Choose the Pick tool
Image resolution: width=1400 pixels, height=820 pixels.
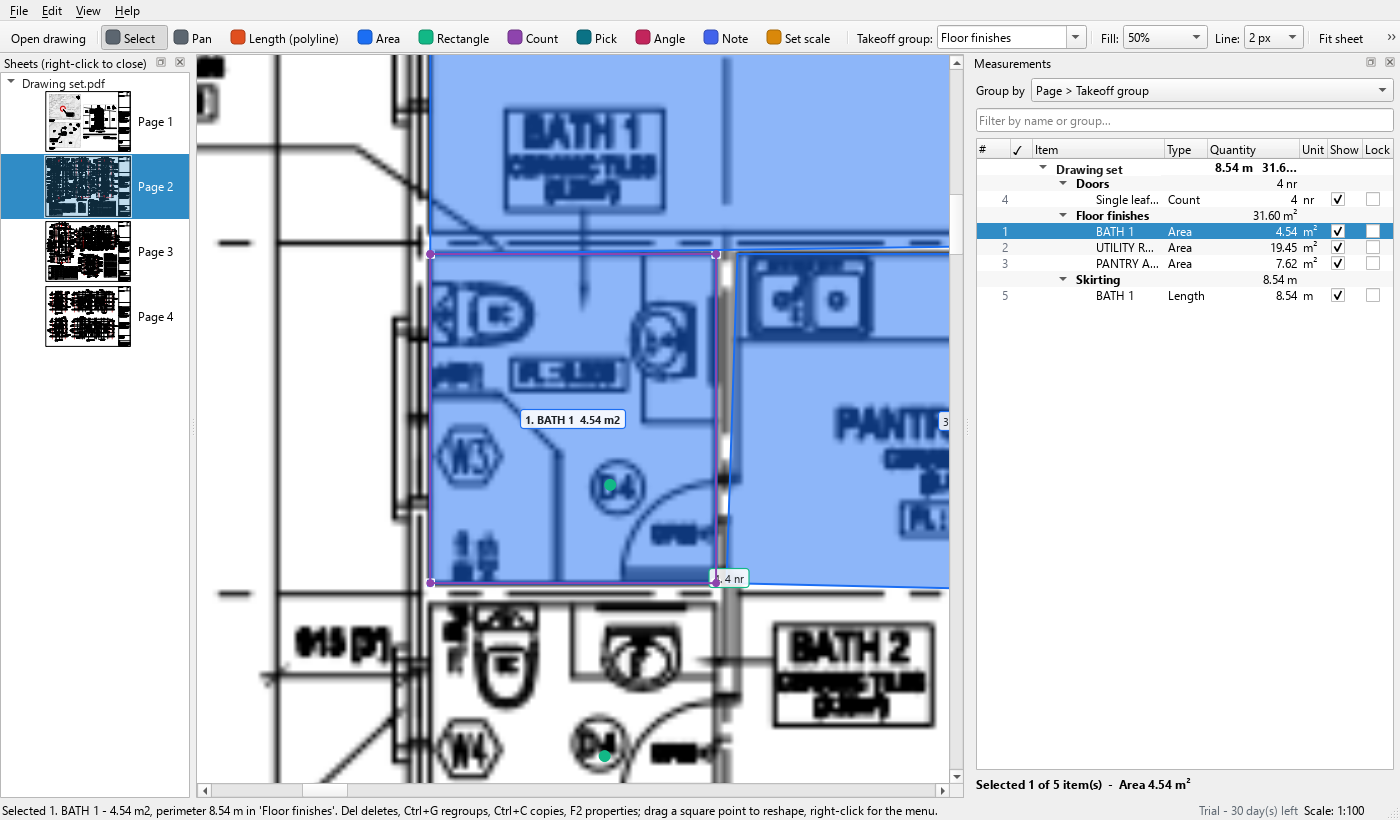597,38
